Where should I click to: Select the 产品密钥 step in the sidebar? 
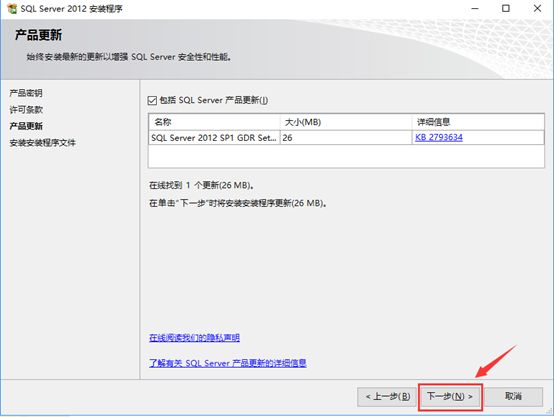pyautogui.click(x=26, y=93)
